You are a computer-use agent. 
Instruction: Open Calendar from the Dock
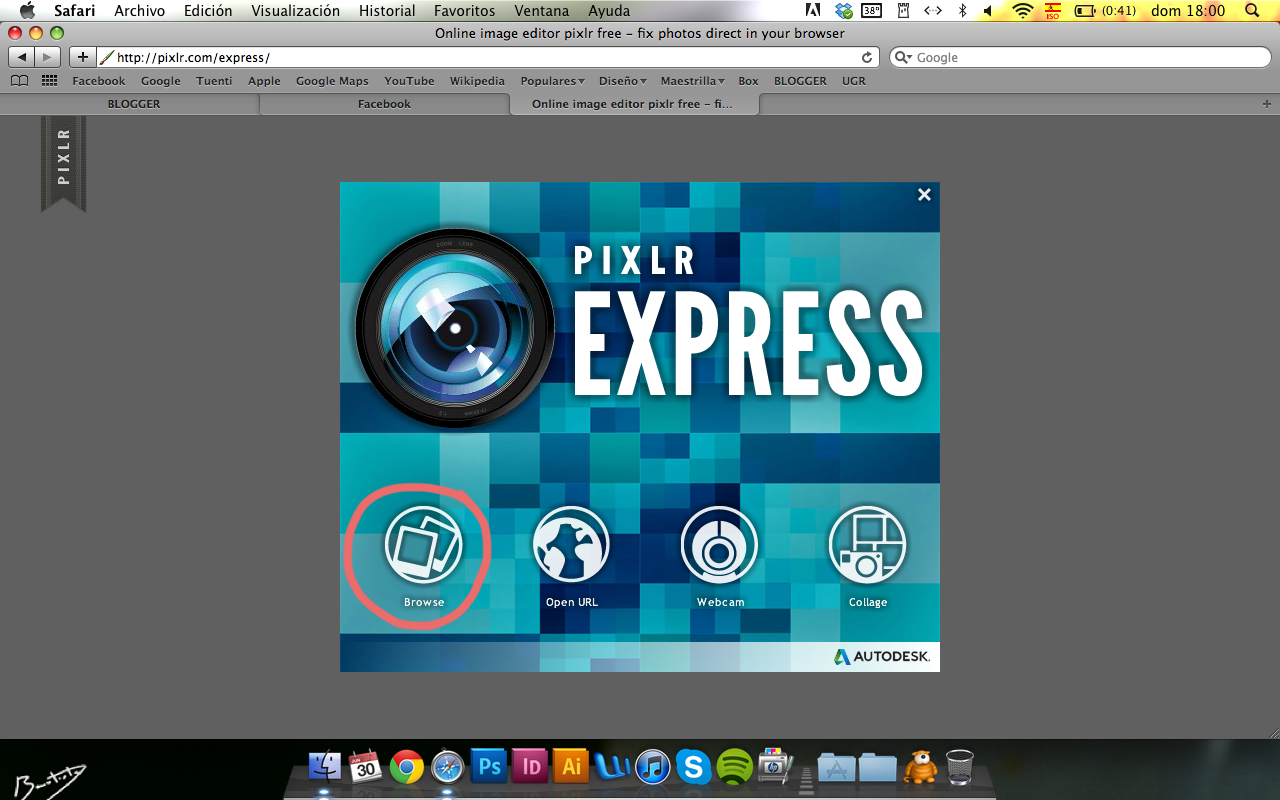(x=365, y=767)
